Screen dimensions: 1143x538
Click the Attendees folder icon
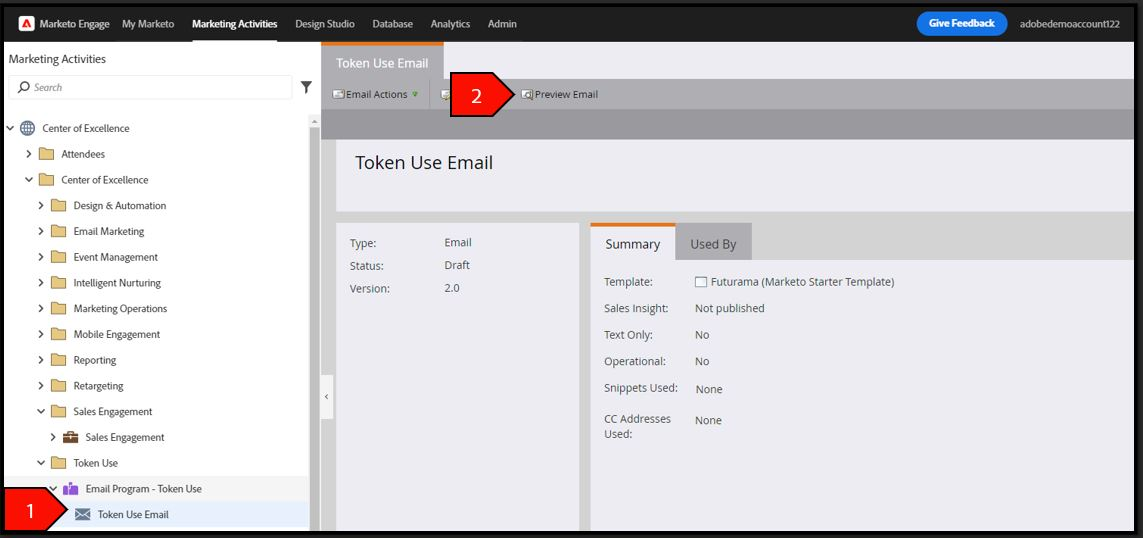46,155
